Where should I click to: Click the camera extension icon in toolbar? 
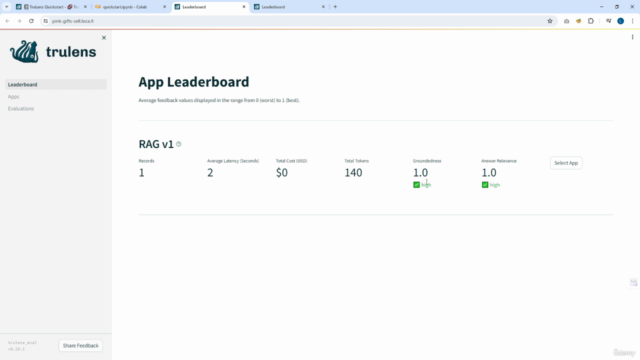pyautogui.click(x=567, y=21)
